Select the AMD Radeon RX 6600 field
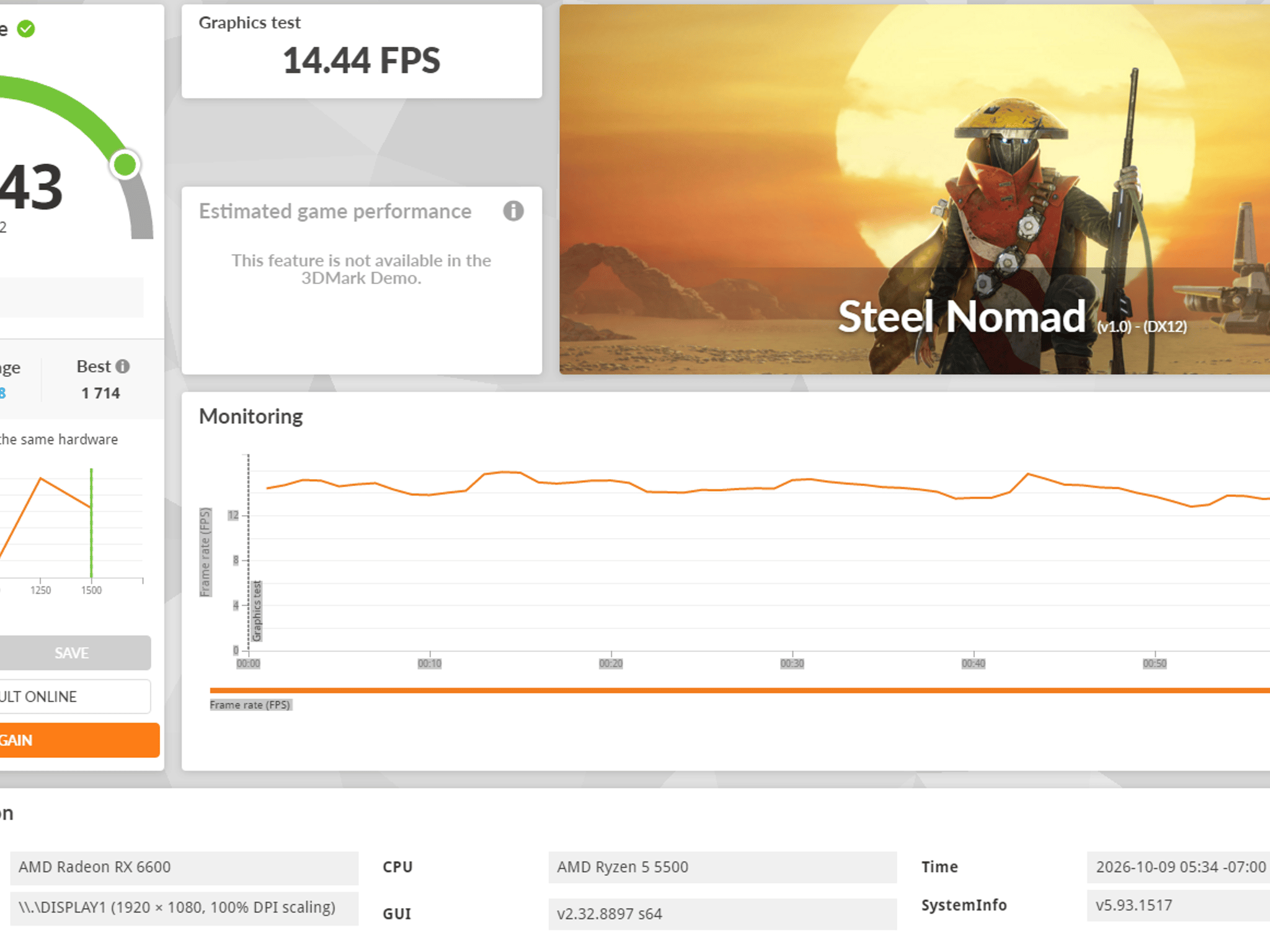The height and width of the screenshot is (952, 1270). coord(184,867)
